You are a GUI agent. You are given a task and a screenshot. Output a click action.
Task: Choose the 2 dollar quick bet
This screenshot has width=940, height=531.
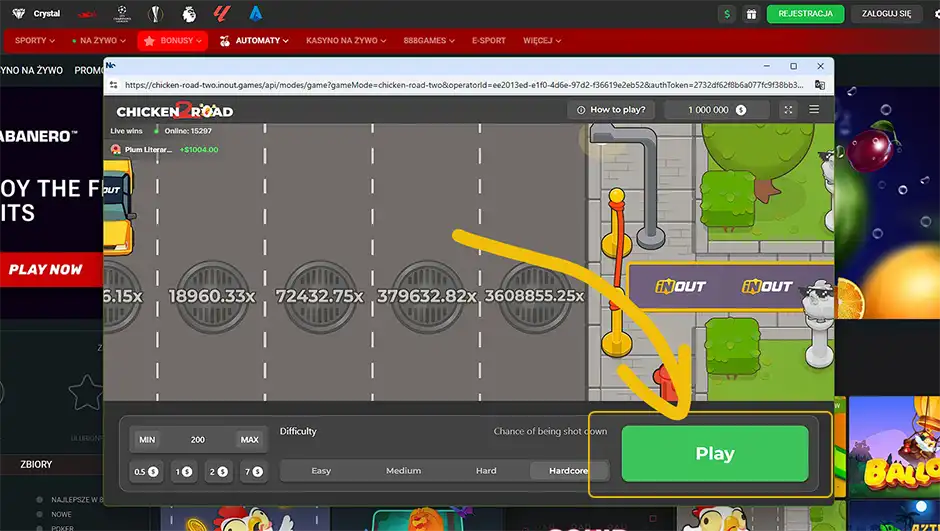tap(218, 472)
